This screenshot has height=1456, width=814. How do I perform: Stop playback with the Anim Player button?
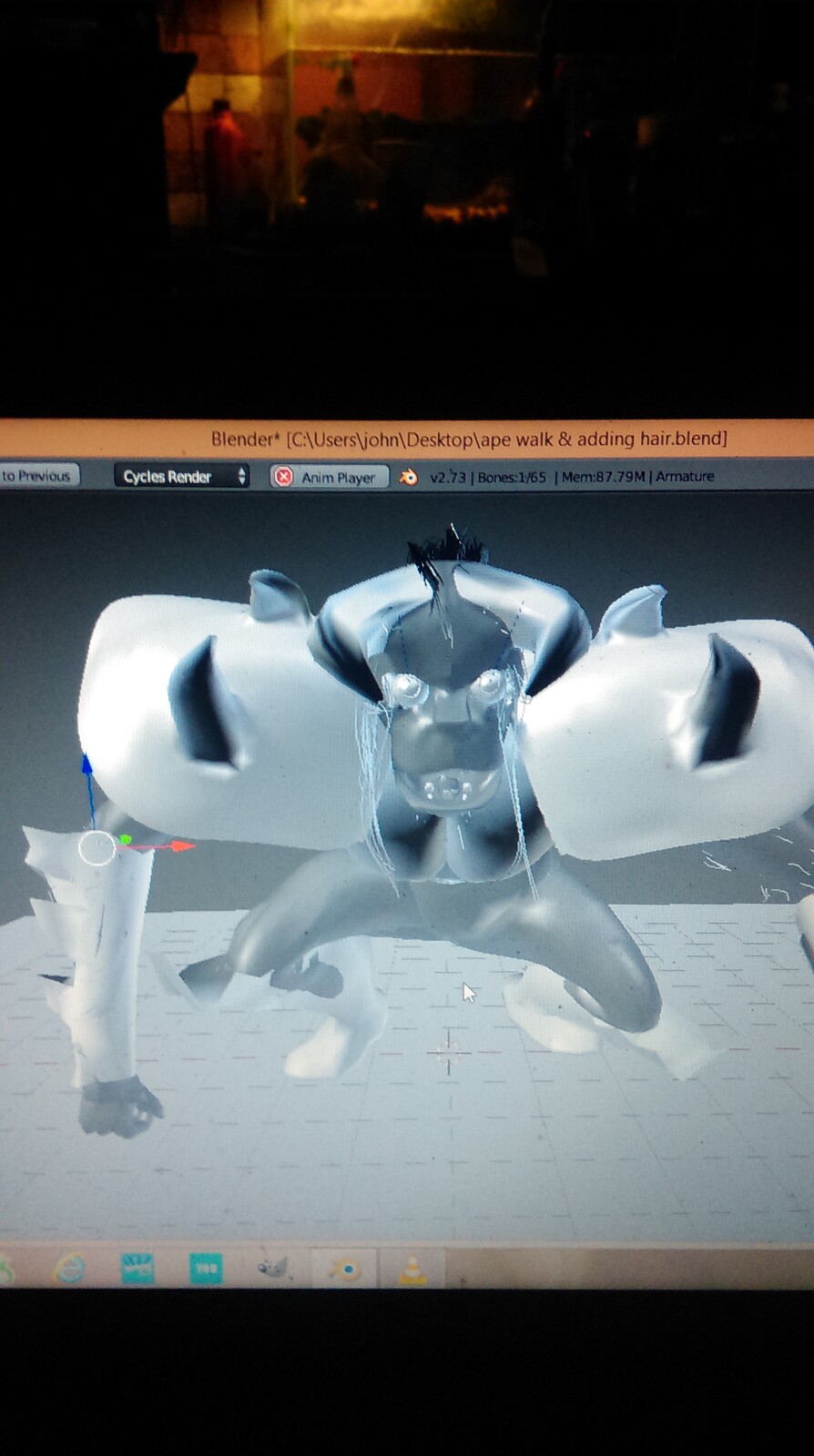330,477
